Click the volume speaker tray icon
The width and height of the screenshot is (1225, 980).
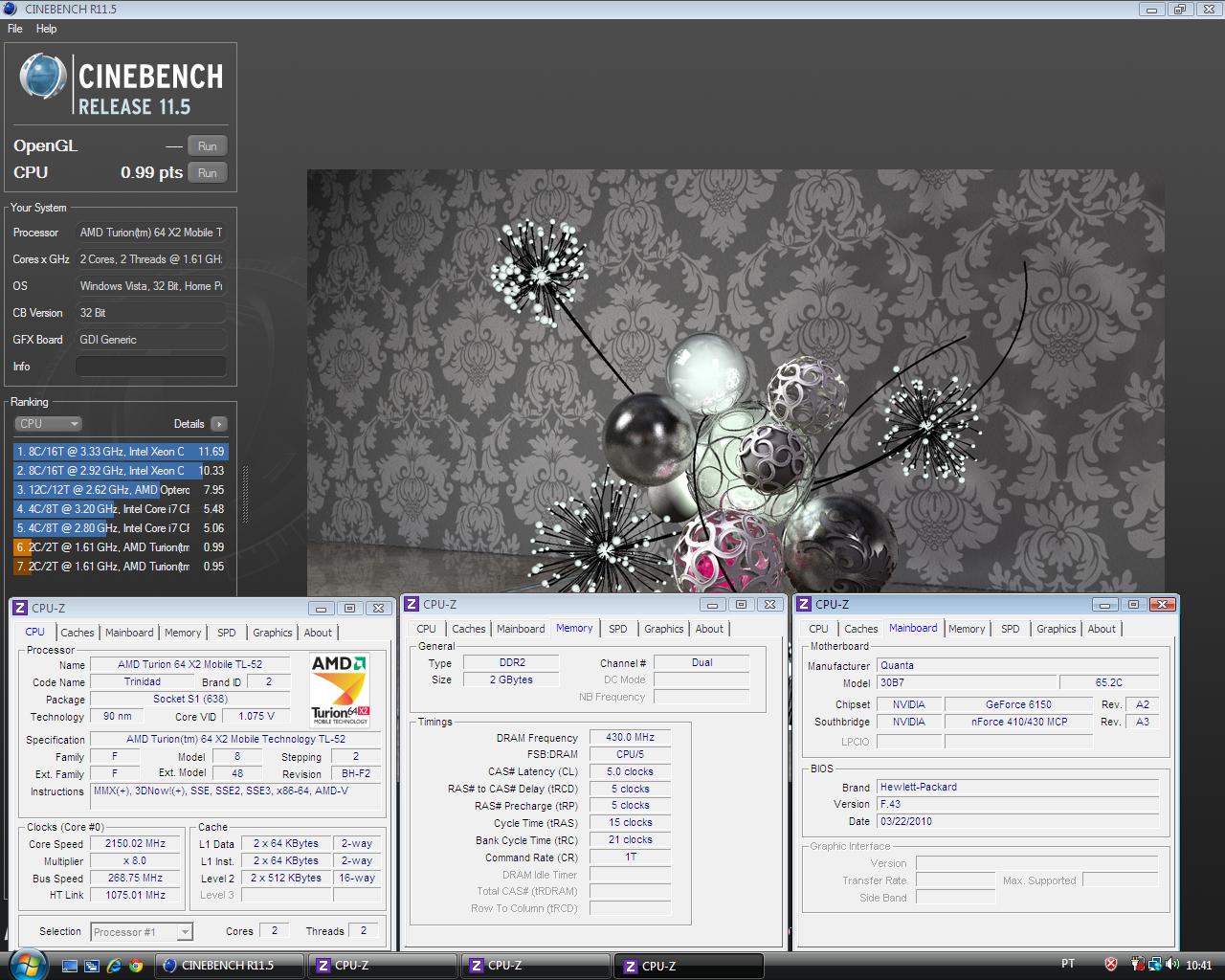1171,965
